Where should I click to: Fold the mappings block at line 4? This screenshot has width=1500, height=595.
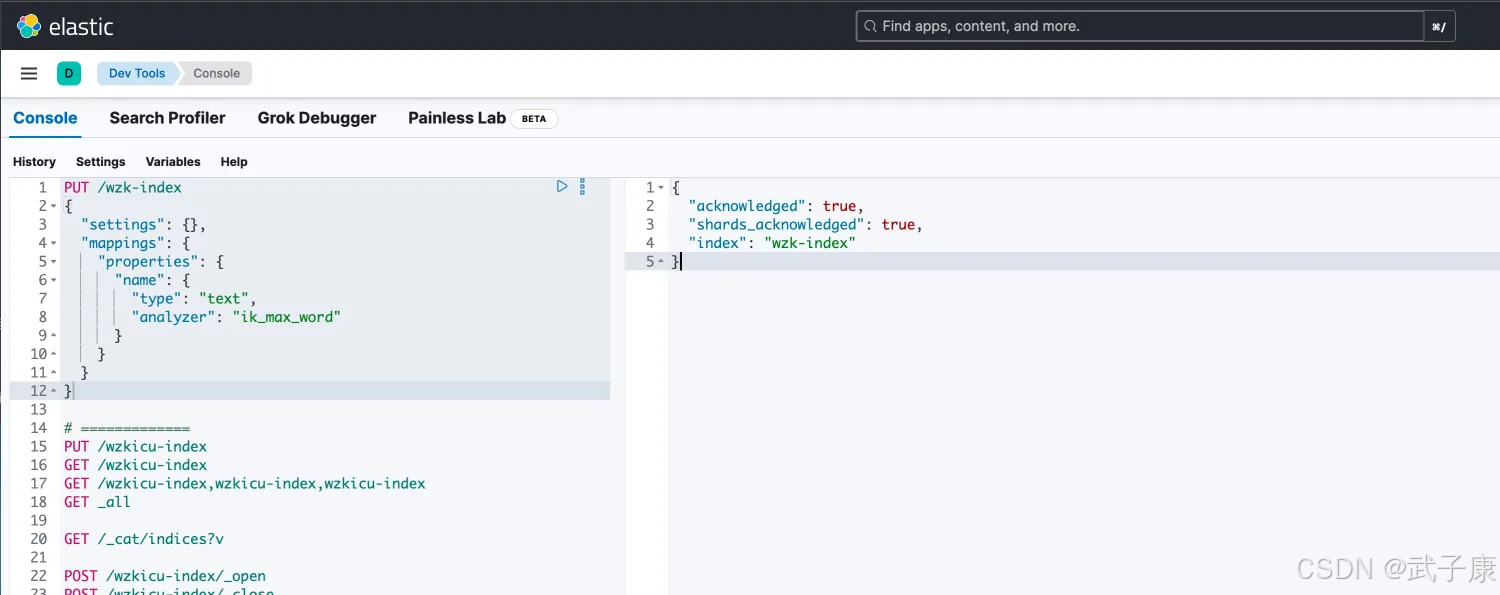click(53, 243)
